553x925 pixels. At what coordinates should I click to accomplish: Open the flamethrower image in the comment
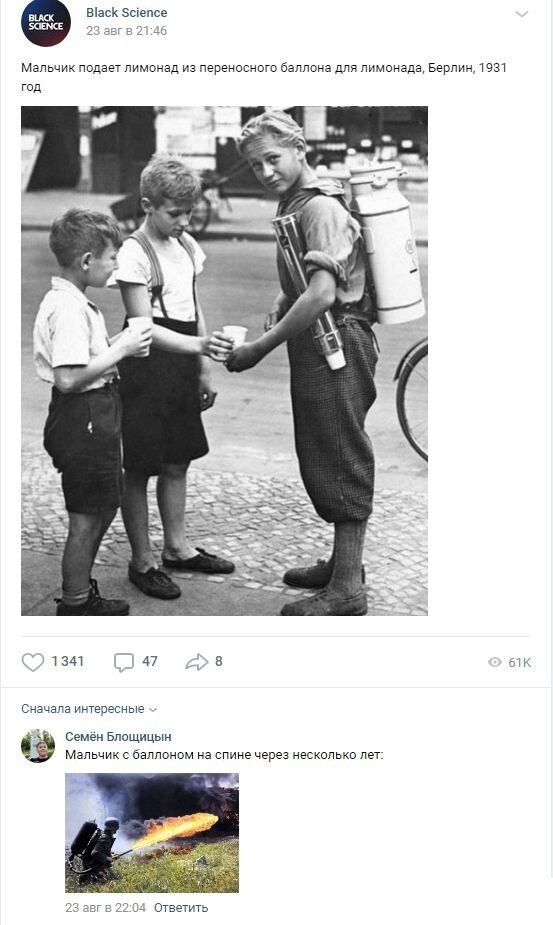(152, 833)
